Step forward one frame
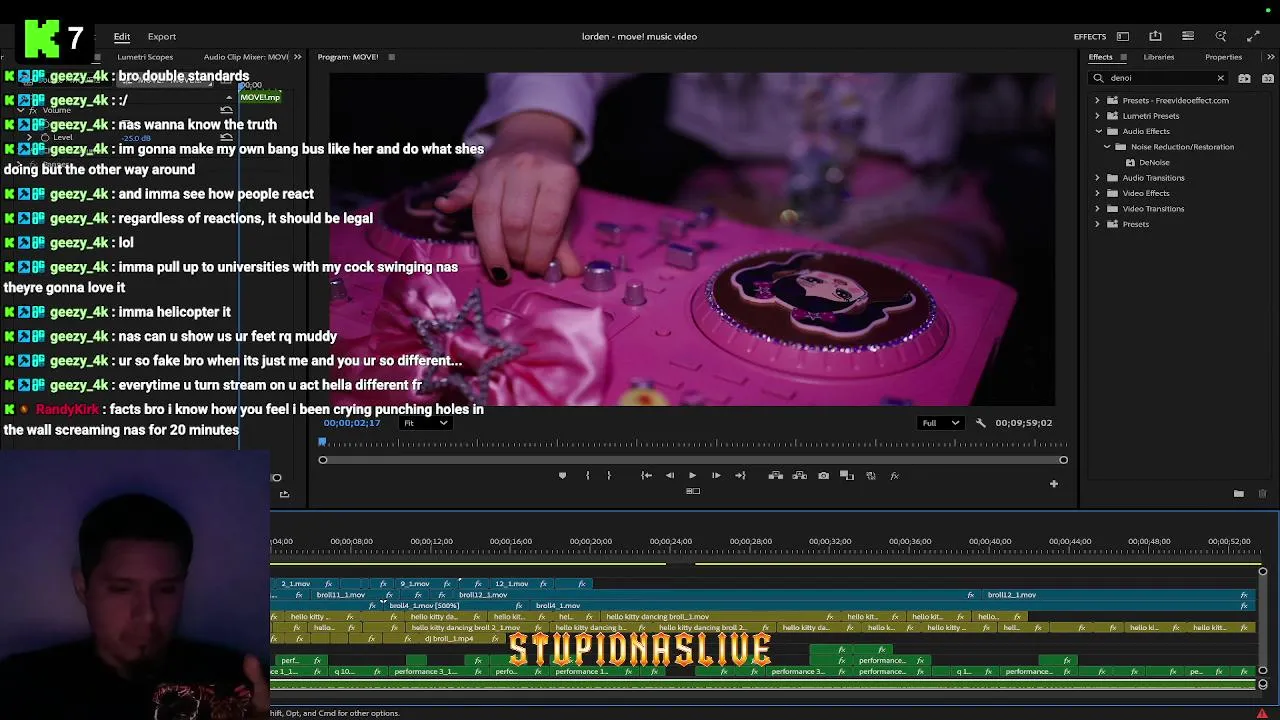 (x=716, y=476)
